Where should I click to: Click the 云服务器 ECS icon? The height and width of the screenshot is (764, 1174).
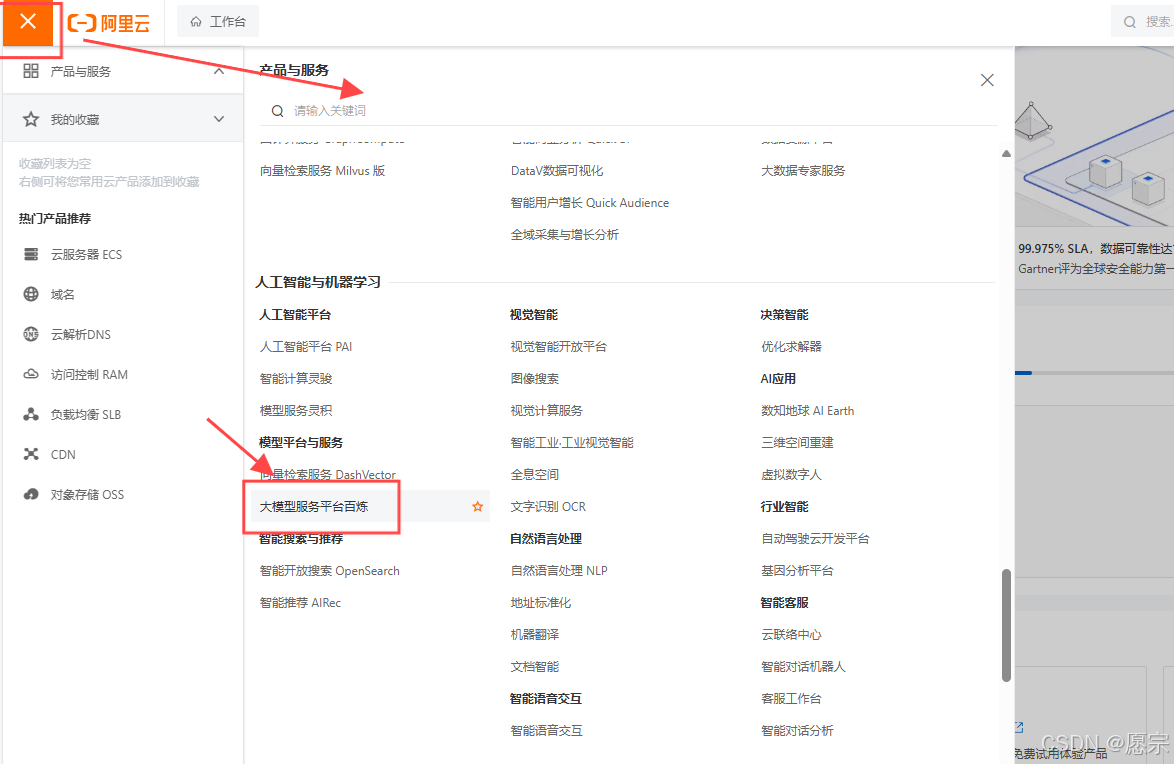coord(31,255)
